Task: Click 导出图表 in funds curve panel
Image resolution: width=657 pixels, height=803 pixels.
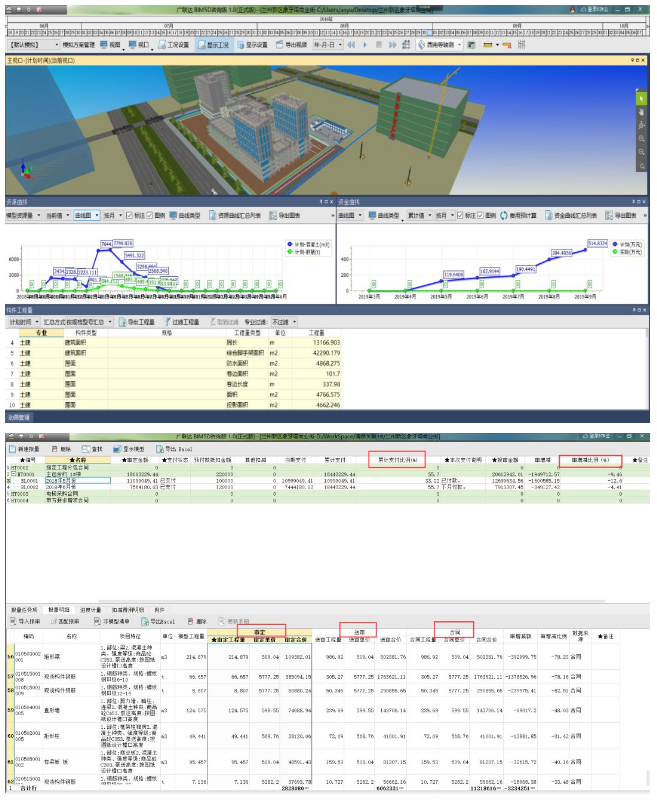Action: pyautogui.click(x=621, y=216)
